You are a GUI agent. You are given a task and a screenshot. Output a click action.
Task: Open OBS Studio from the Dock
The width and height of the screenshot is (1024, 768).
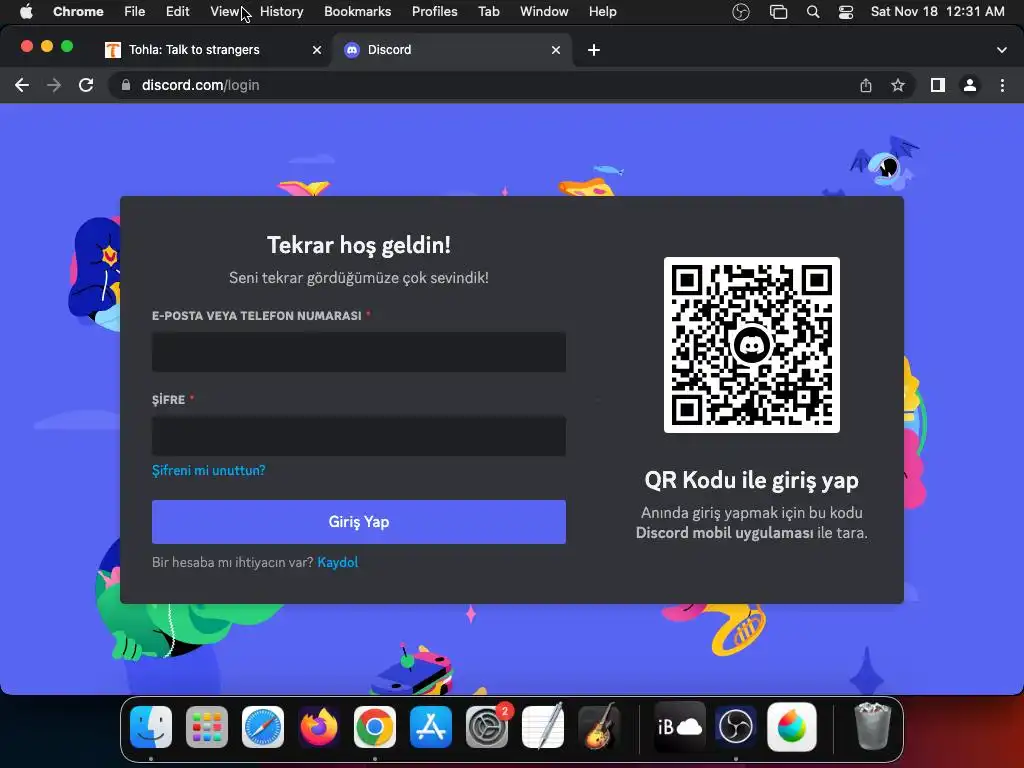tap(735, 727)
